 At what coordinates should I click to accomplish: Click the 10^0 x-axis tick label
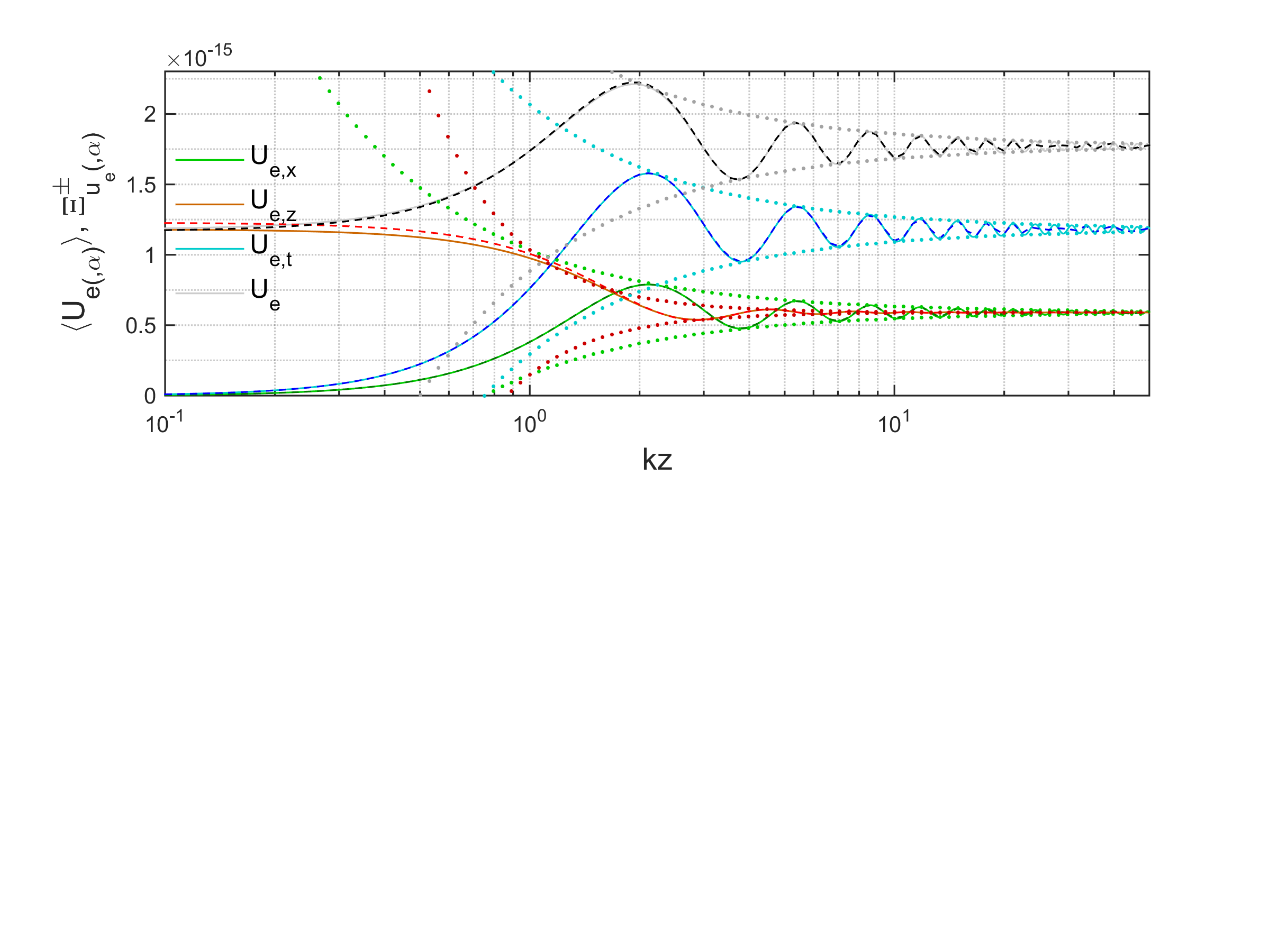(x=529, y=424)
